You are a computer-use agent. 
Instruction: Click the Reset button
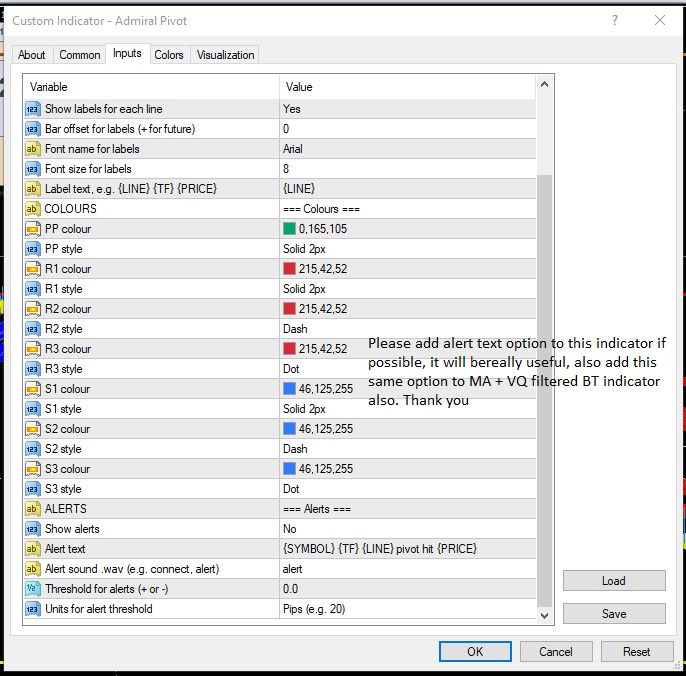(x=637, y=651)
